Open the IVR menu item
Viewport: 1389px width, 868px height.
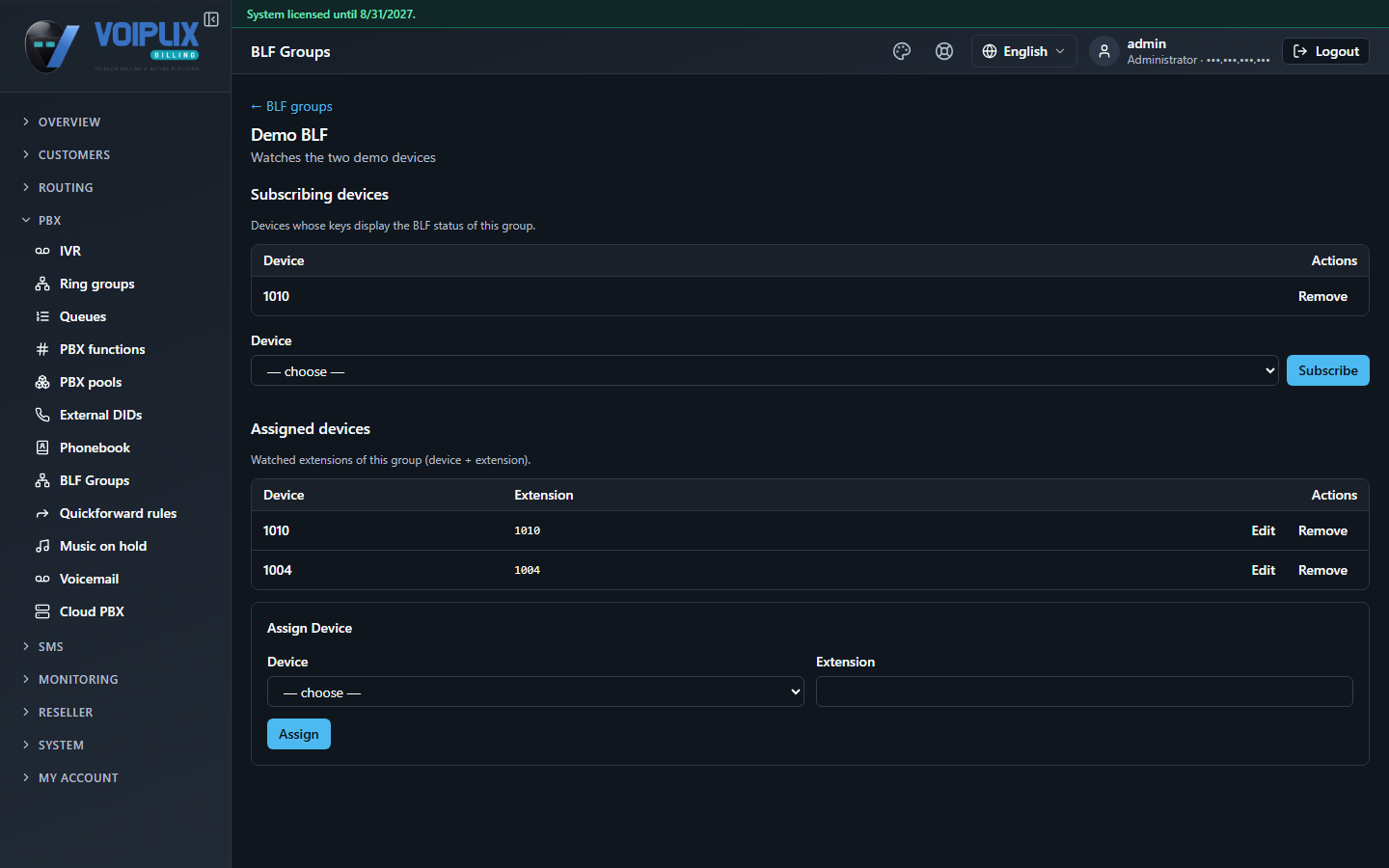pyautogui.click(x=70, y=251)
